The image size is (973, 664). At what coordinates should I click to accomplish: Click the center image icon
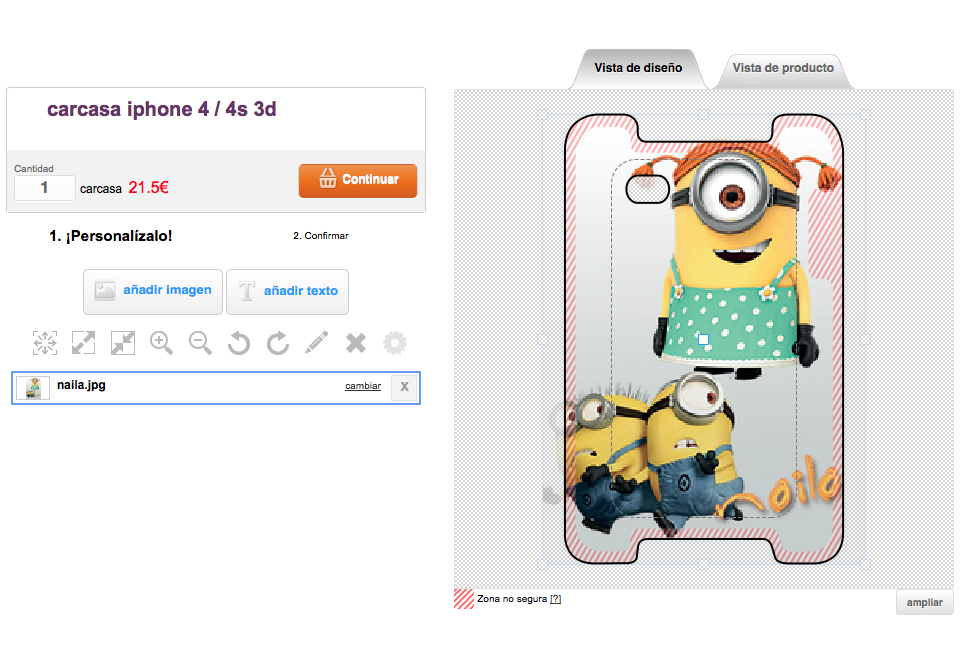point(45,343)
